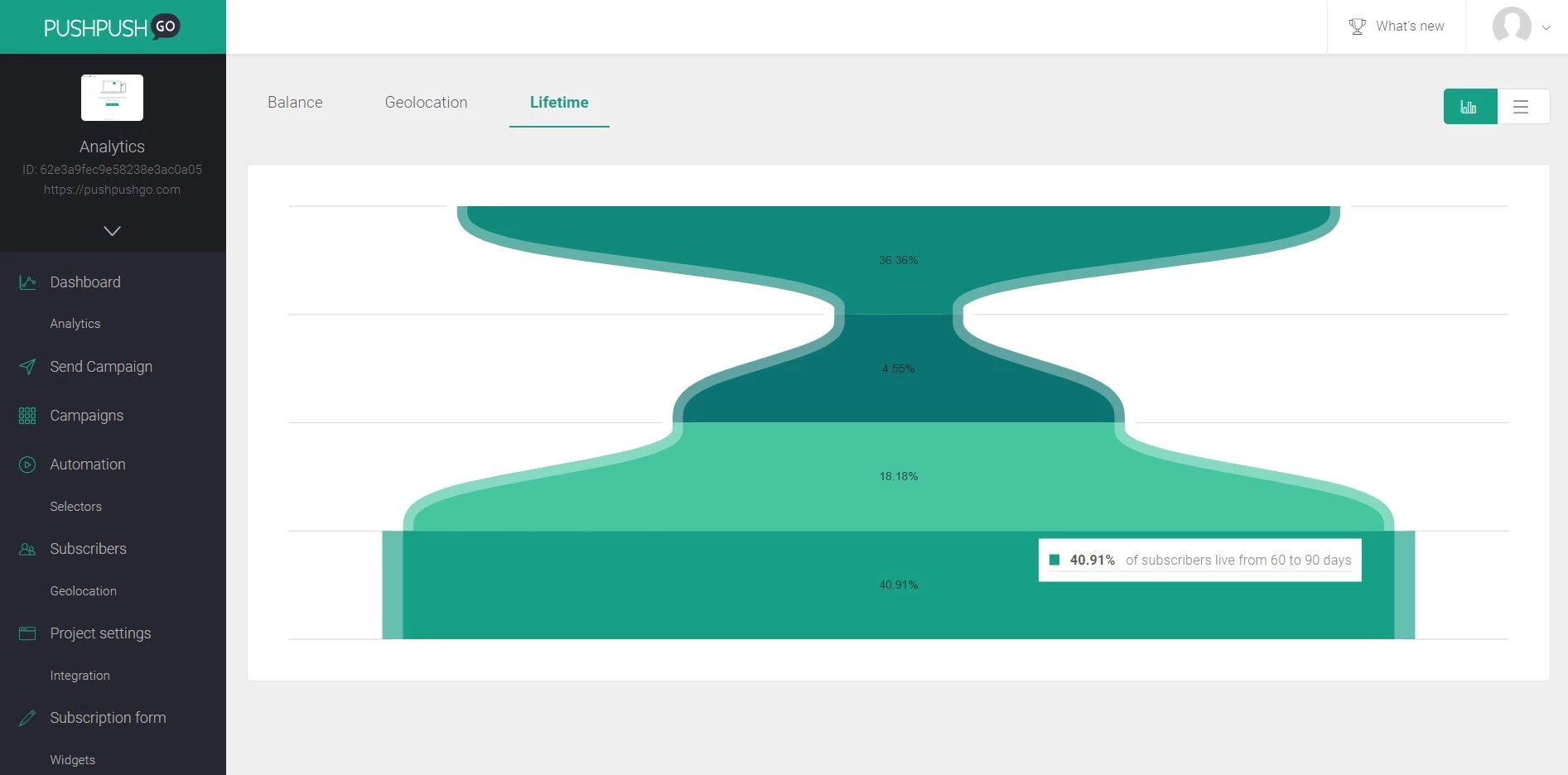The height and width of the screenshot is (775, 1568).
Task: Click the 40.91% funnel segment label
Action: 899,585
